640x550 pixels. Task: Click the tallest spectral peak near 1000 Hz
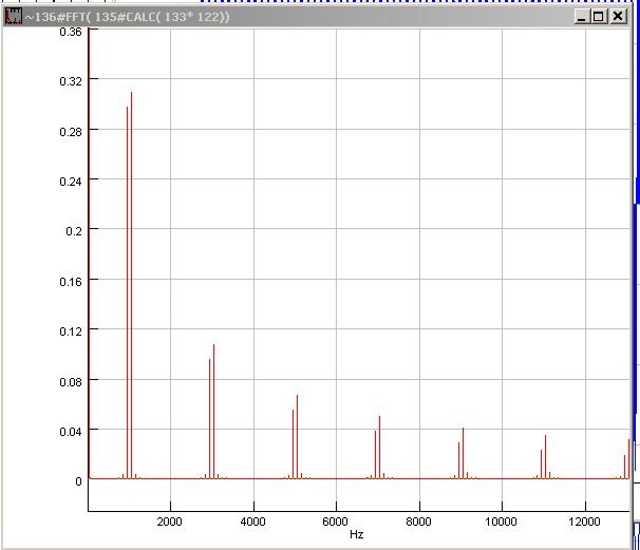click(x=131, y=285)
